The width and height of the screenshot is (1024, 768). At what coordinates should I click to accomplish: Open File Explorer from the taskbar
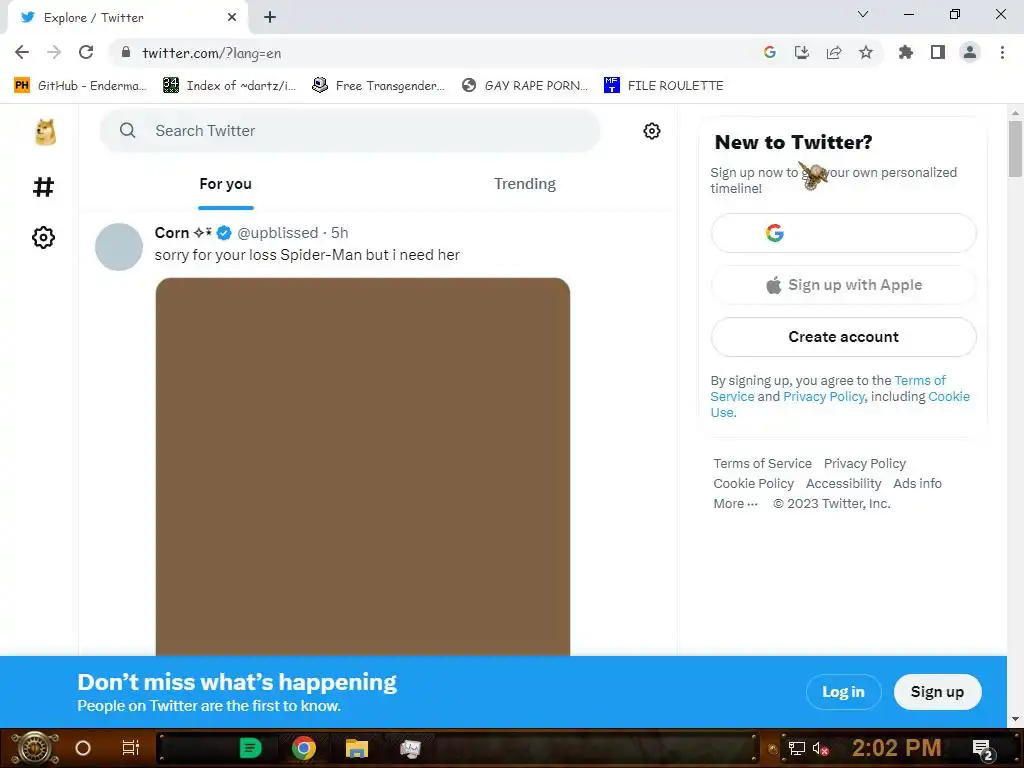tap(357, 748)
